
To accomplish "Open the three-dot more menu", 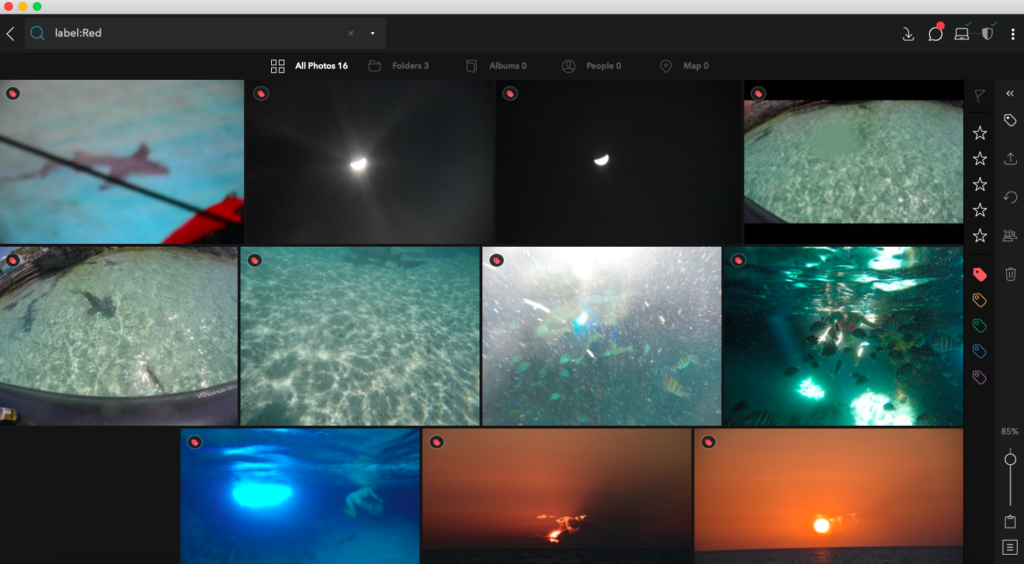I will (x=1013, y=34).
